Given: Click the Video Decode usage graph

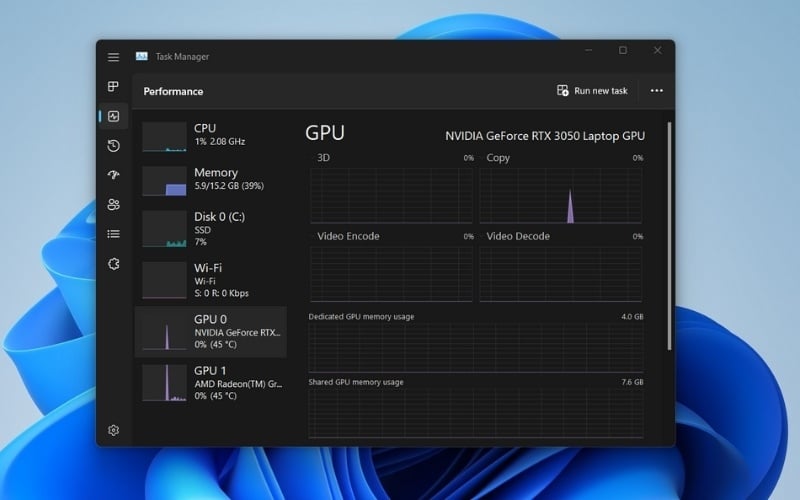Looking at the screenshot, I should pyautogui.click(x=561, y=274).
